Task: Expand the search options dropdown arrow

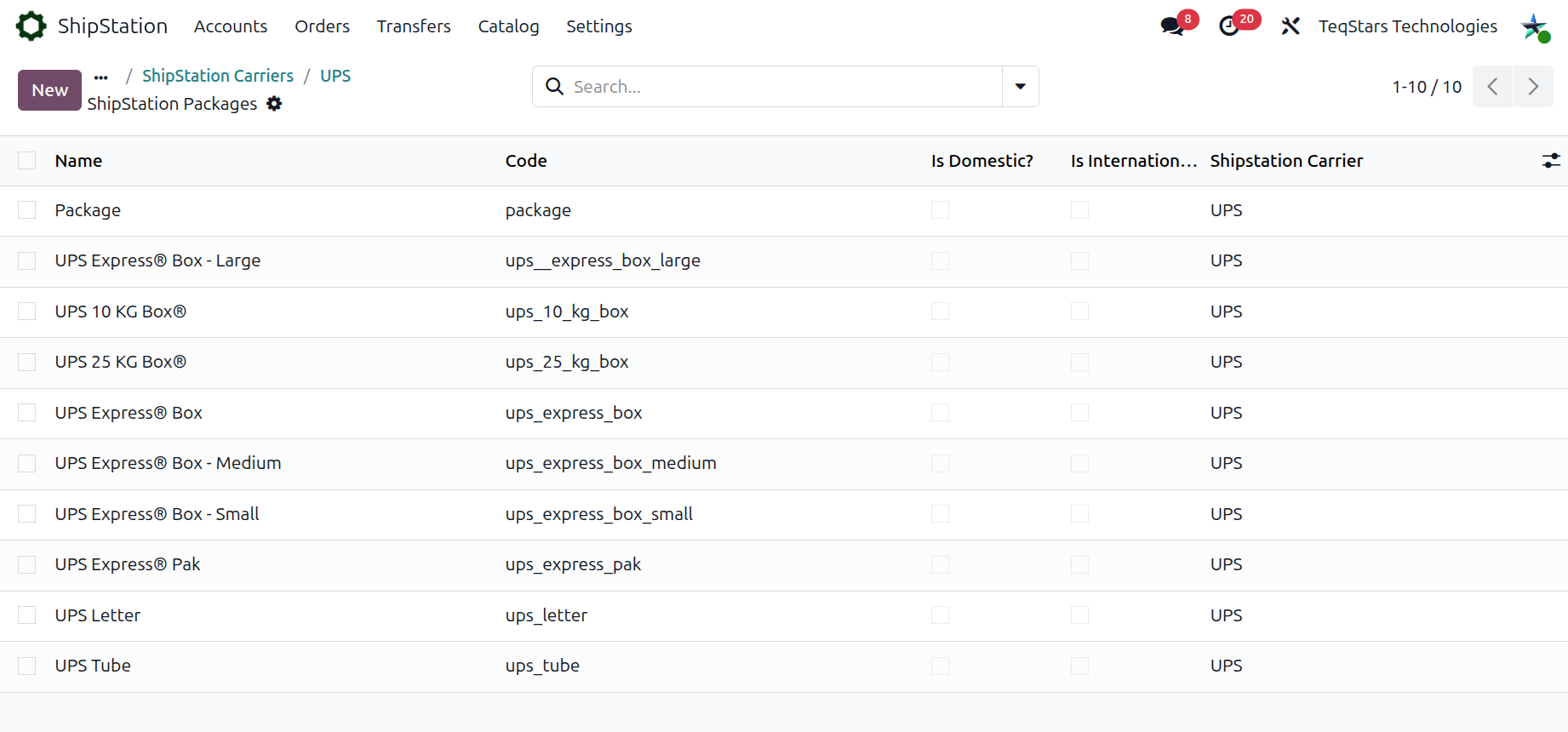Action: 1020,87
